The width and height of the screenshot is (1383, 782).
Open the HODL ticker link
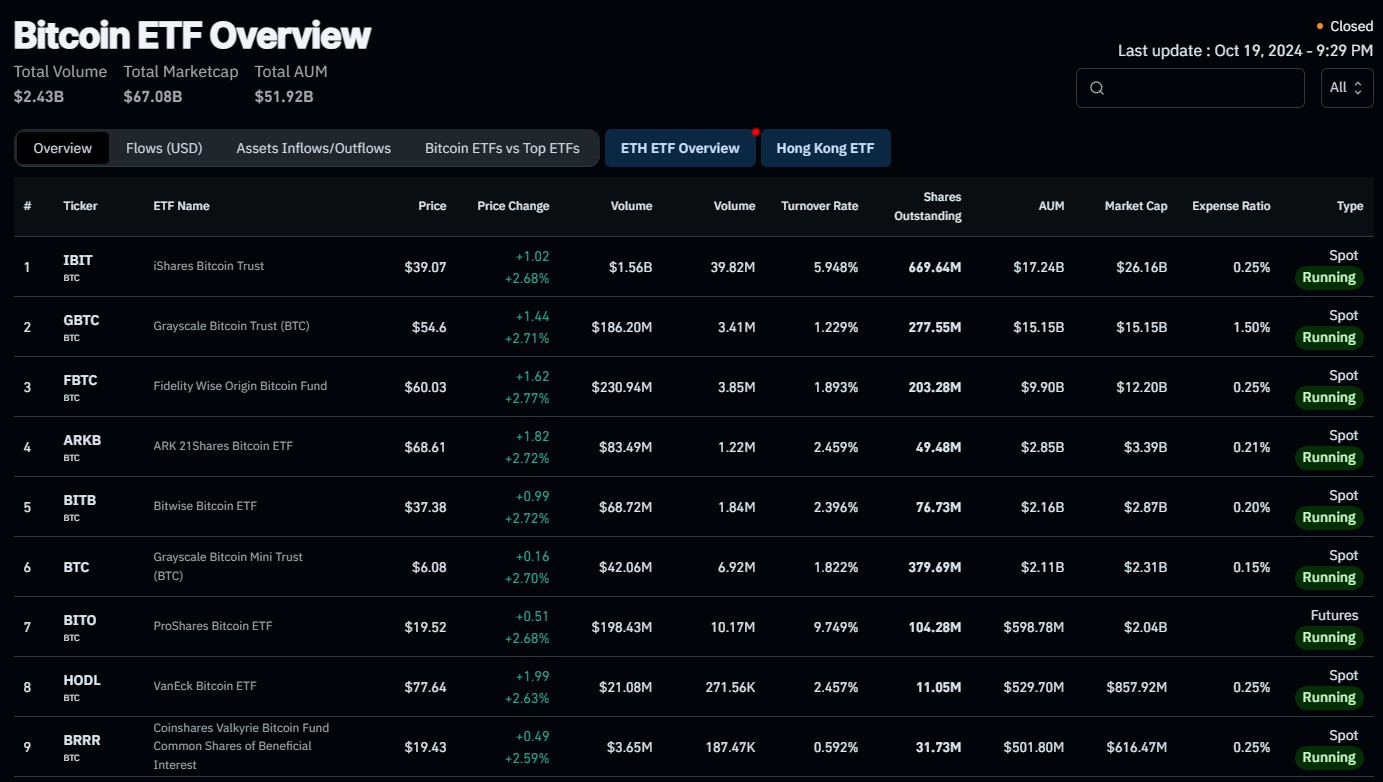[x=82, y=680]
